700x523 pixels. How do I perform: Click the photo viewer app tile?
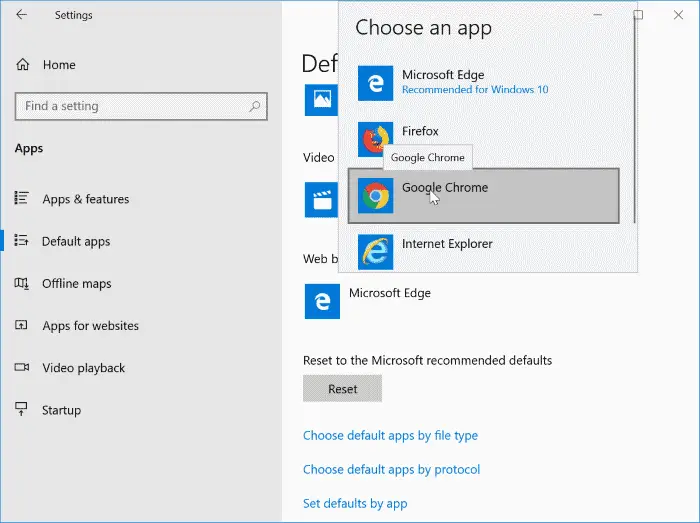[x=321, y=100]
